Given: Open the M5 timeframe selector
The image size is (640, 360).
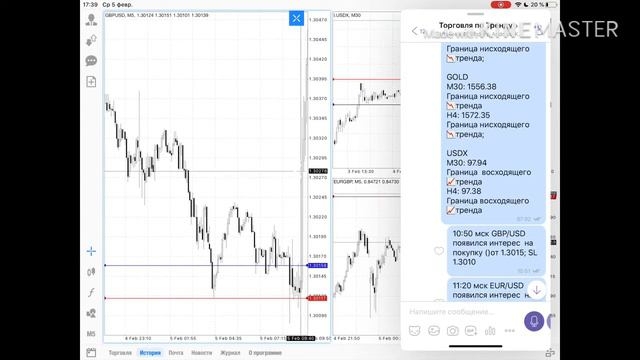Looking at the screenshot, I should [91, 334].
